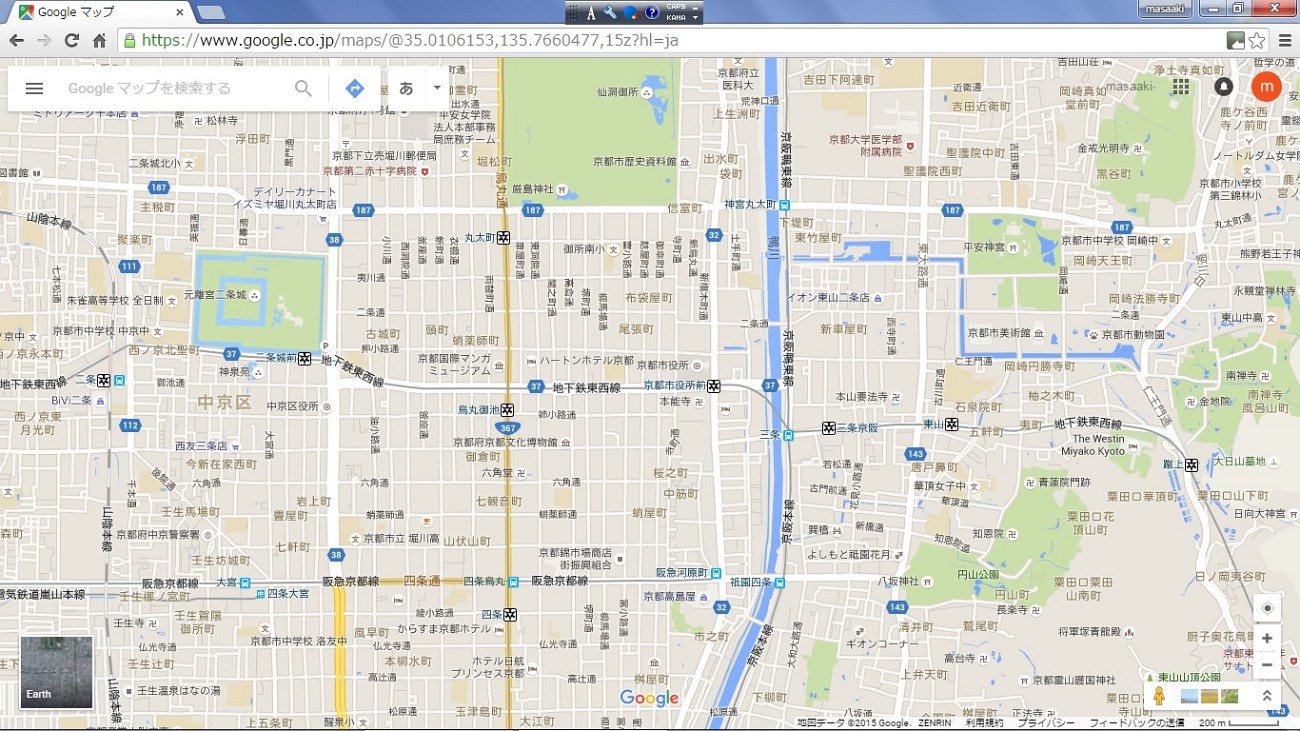Click the 烏丸御池 station marker

[508, 410]
